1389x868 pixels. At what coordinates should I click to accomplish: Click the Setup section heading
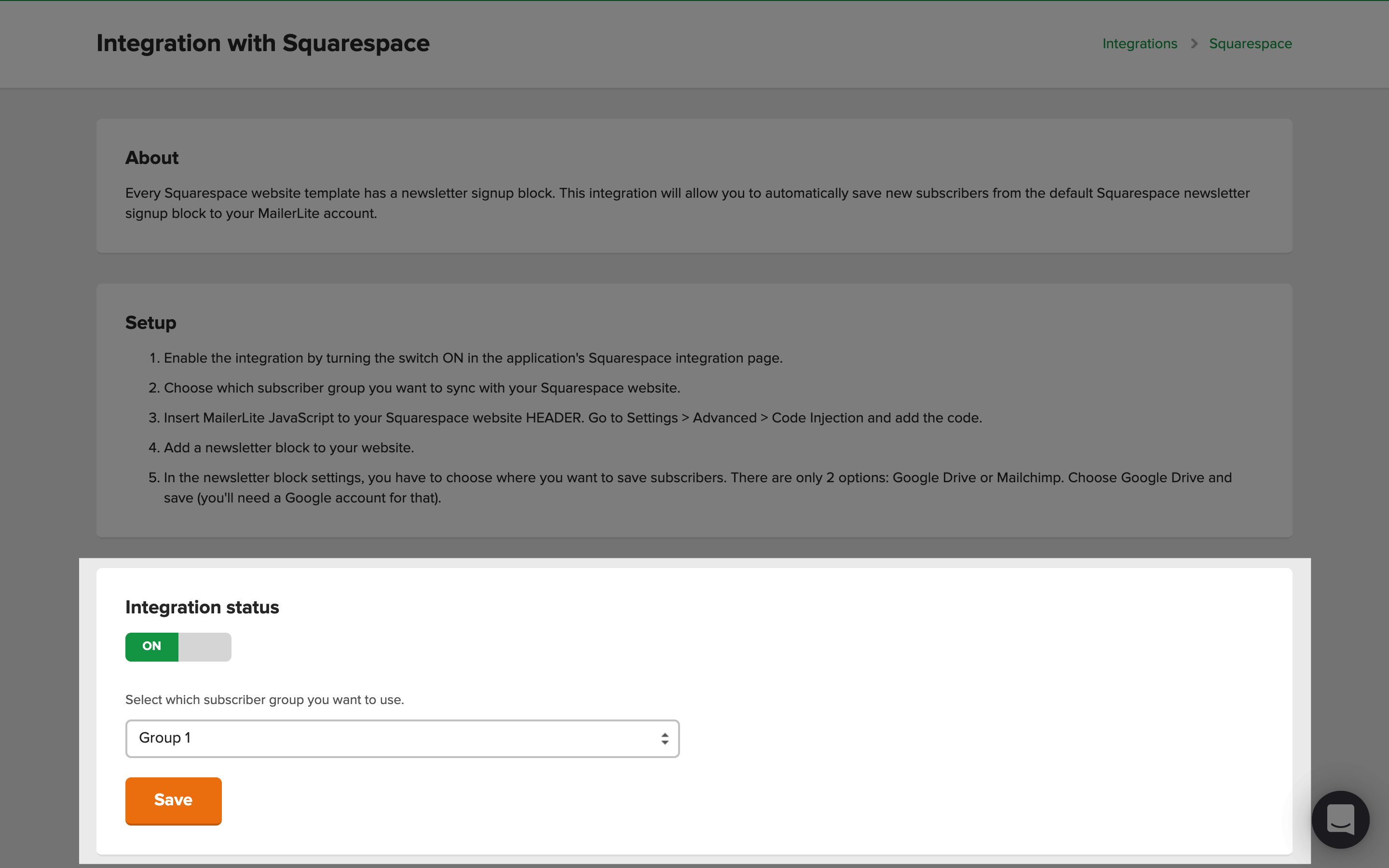pyautogui.click(x=151, y=323)
